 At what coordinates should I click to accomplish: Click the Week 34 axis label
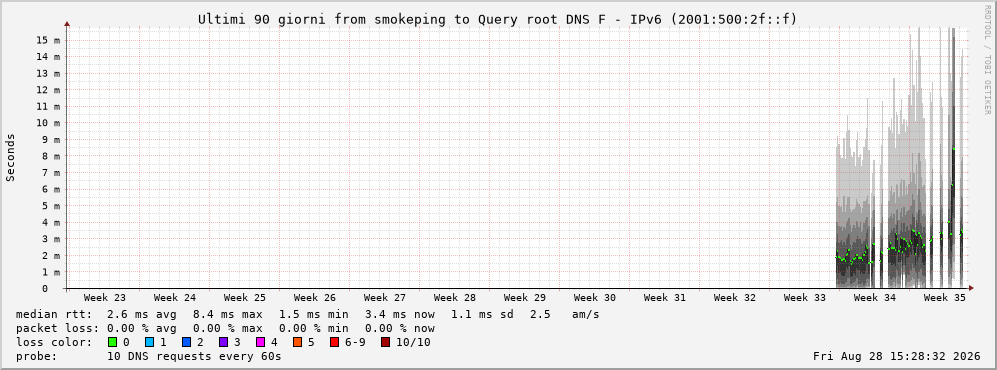(874, 298)
